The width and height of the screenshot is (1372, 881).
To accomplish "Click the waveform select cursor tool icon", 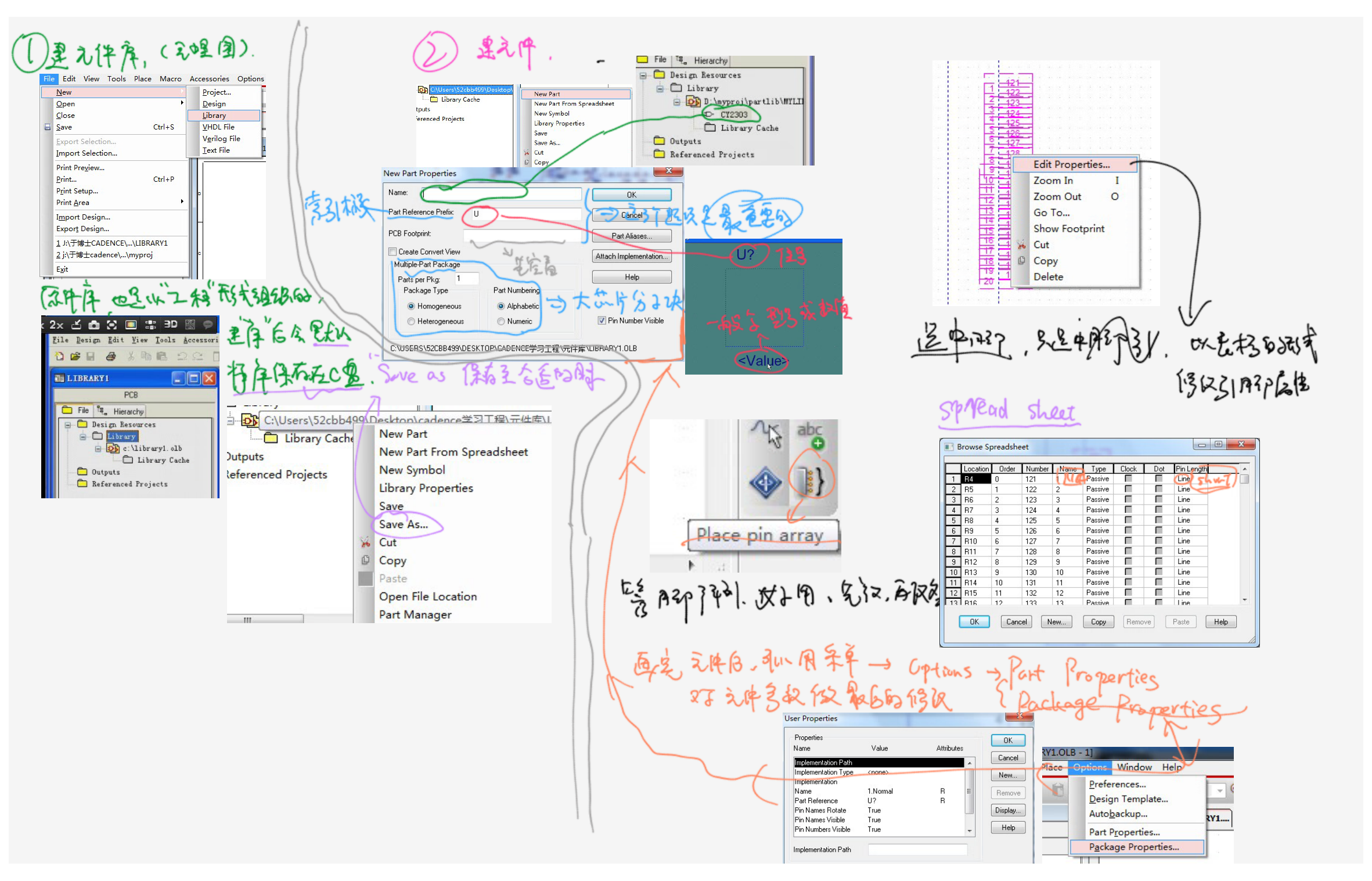I will point(766,434).
